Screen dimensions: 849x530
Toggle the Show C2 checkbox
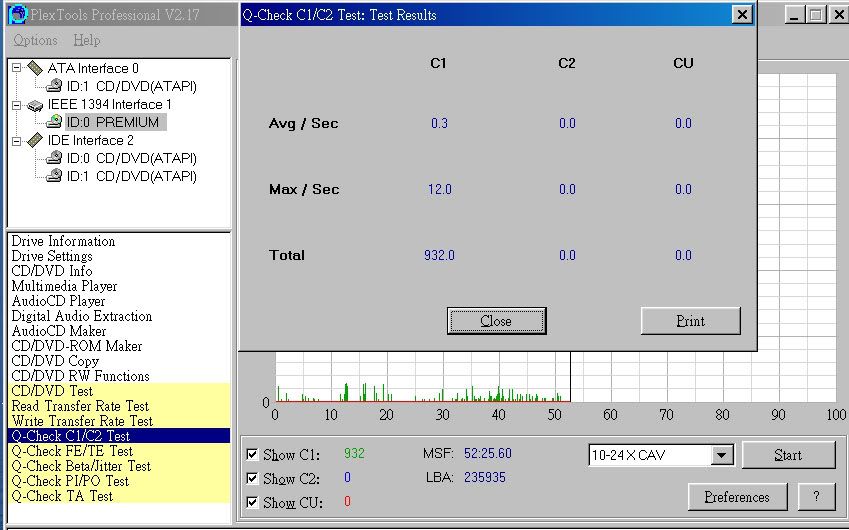[x=252, y=478]
